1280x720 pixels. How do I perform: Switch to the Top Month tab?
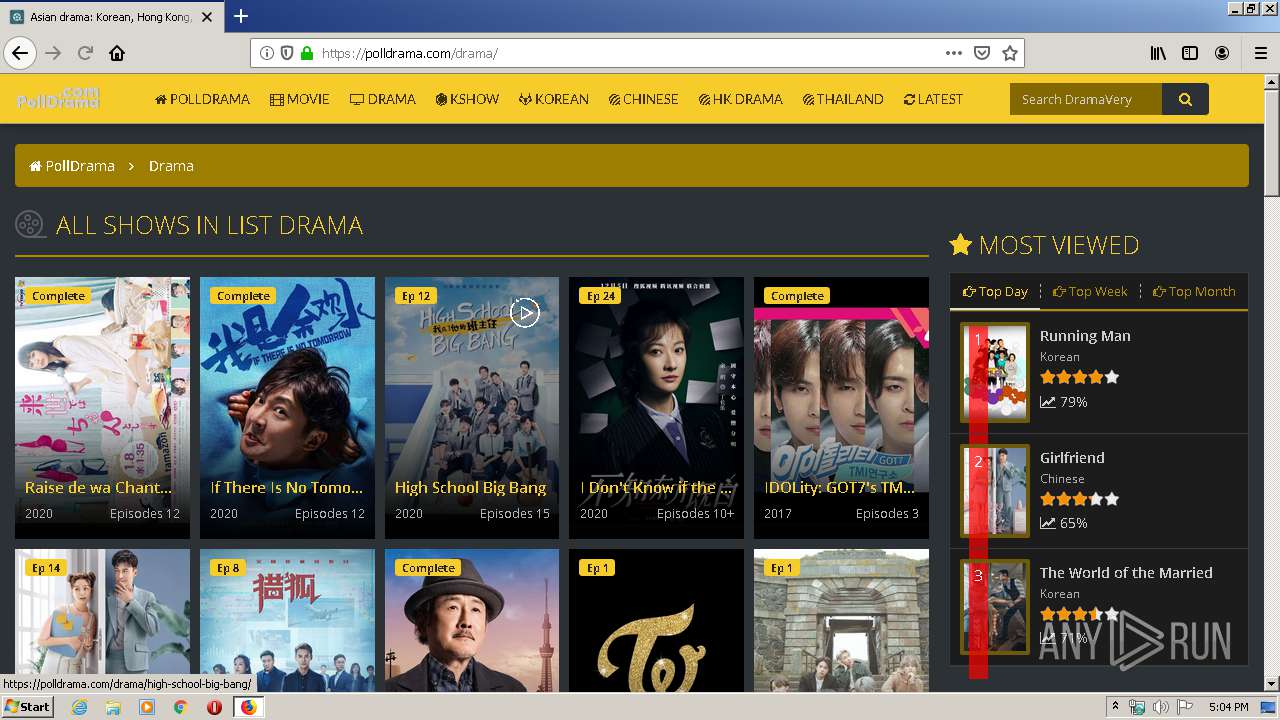(1194, 291)
